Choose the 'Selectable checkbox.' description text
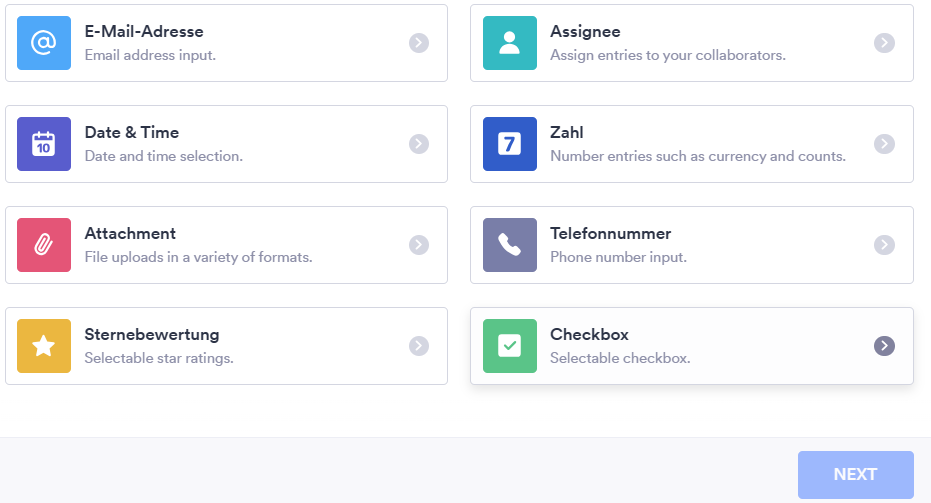 coord(620,358)
